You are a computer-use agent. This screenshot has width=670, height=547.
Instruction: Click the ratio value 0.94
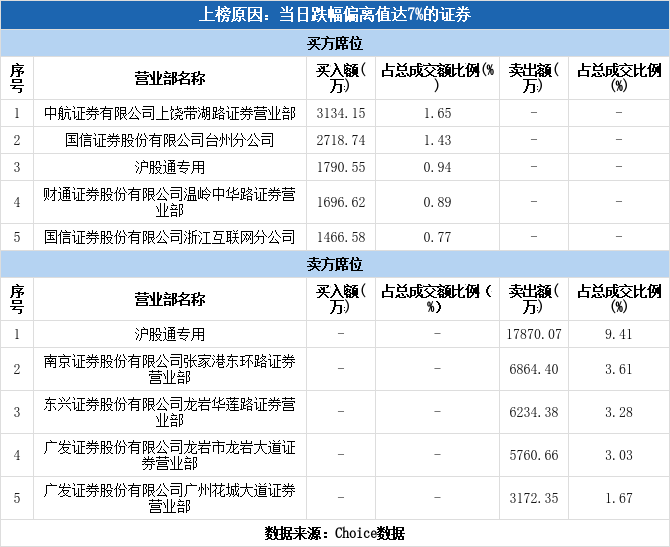437,167
